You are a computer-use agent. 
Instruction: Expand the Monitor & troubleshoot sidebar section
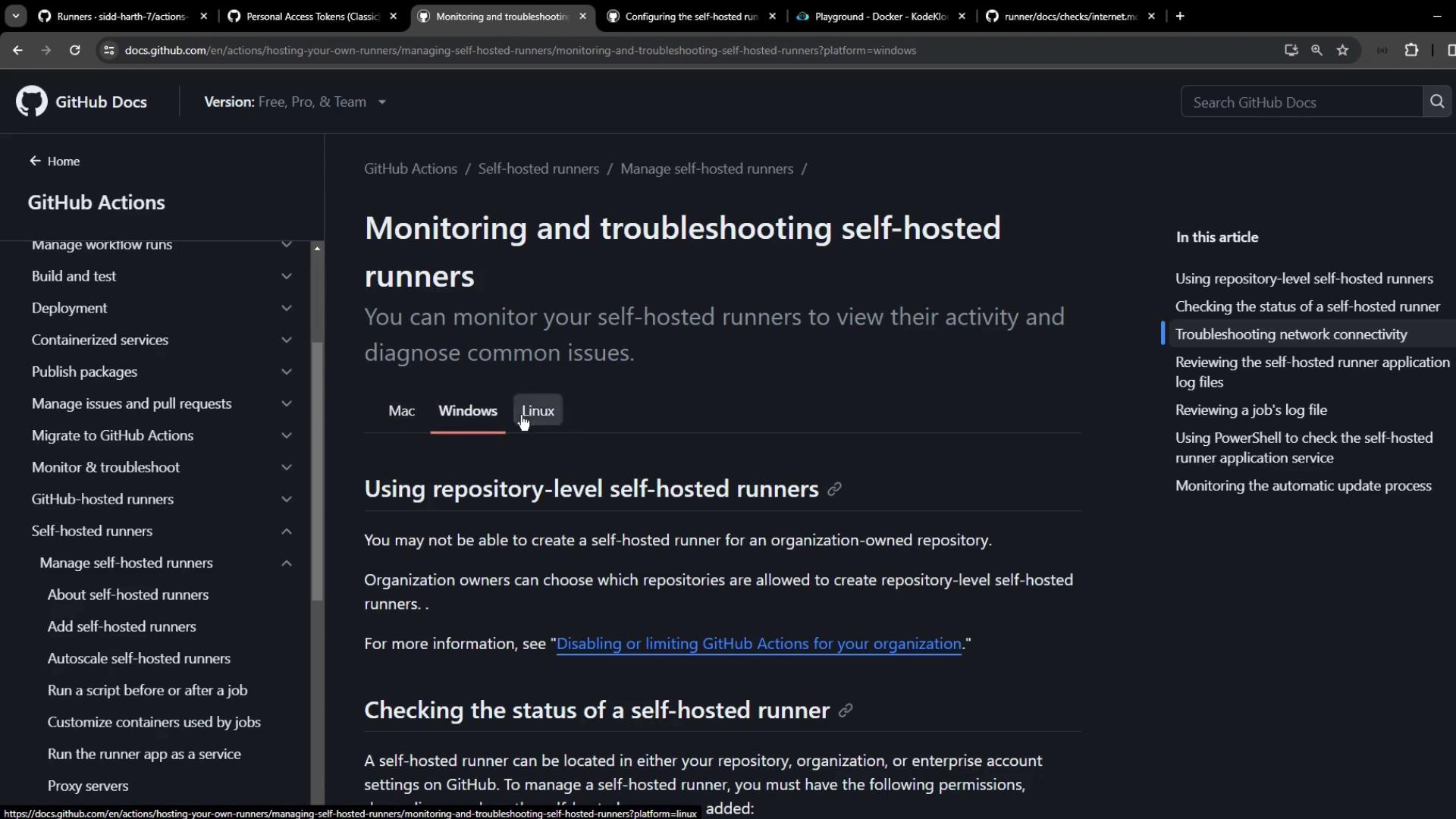tap(287, 467)
